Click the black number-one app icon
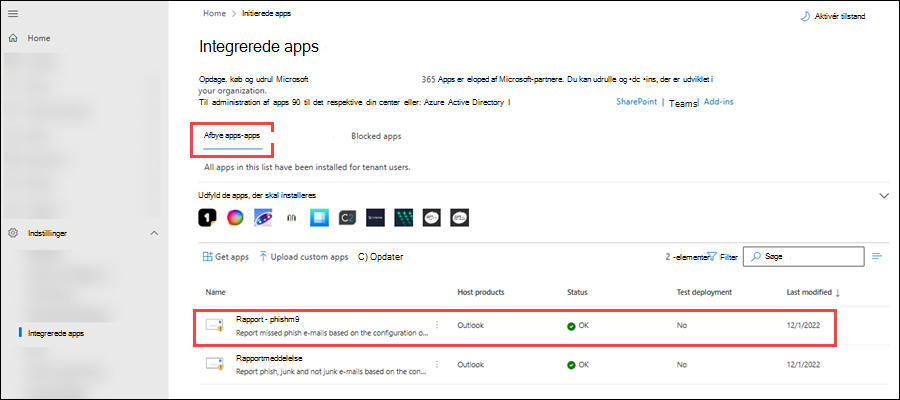The width and height of the screenshot is (900, 400). point(207,218)
